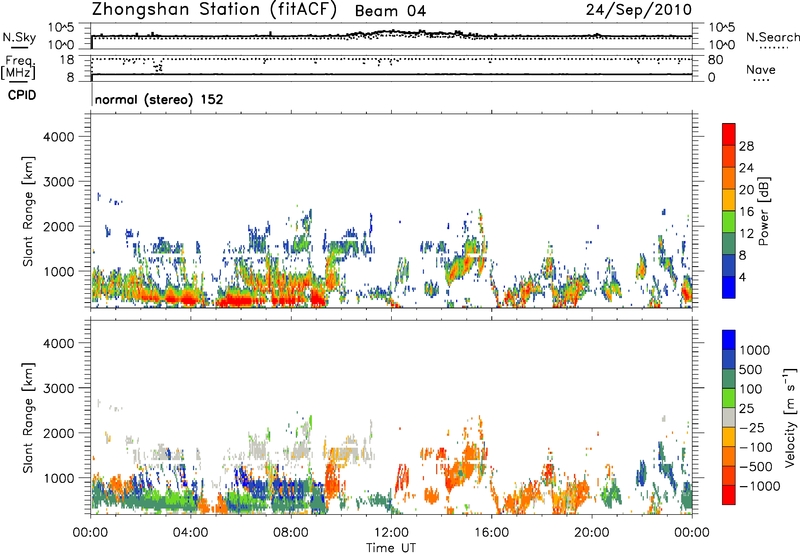Select the 'Freq. [MHz]' axis label
800x554 pixels.
coord(18,67)
